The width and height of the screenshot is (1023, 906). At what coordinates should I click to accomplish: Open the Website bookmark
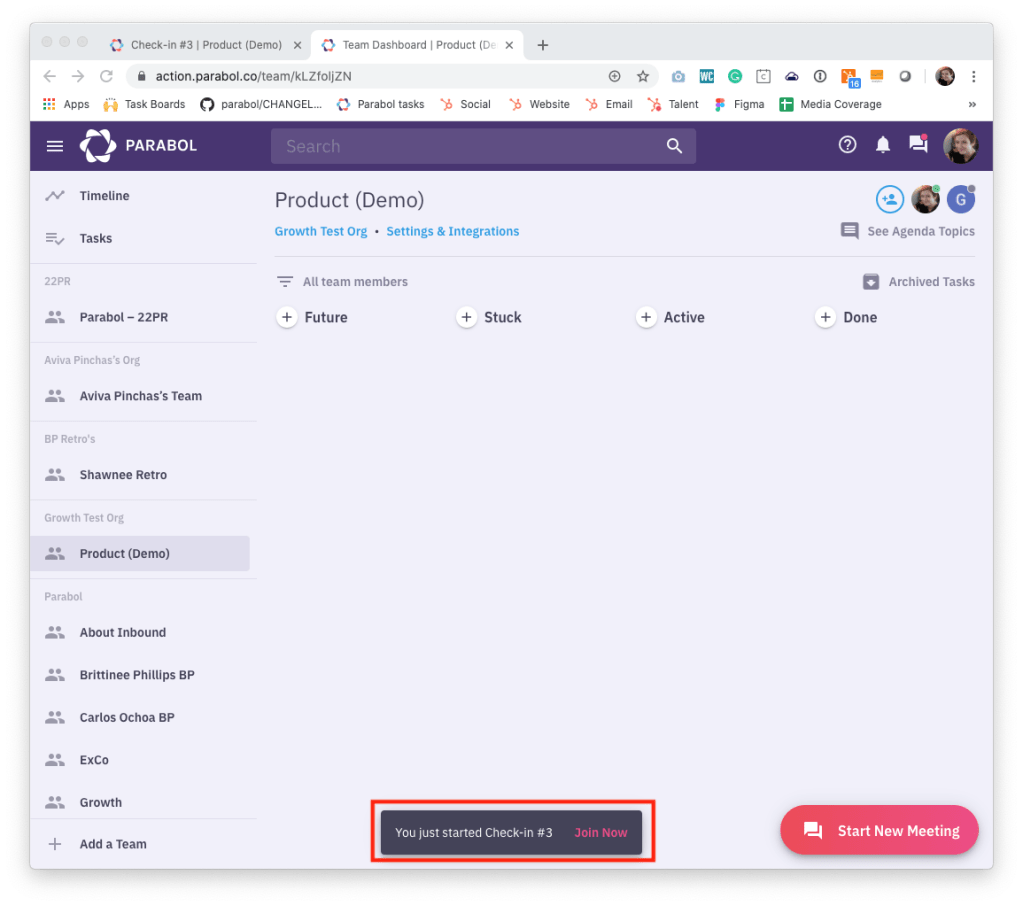[x=539, y=104]
